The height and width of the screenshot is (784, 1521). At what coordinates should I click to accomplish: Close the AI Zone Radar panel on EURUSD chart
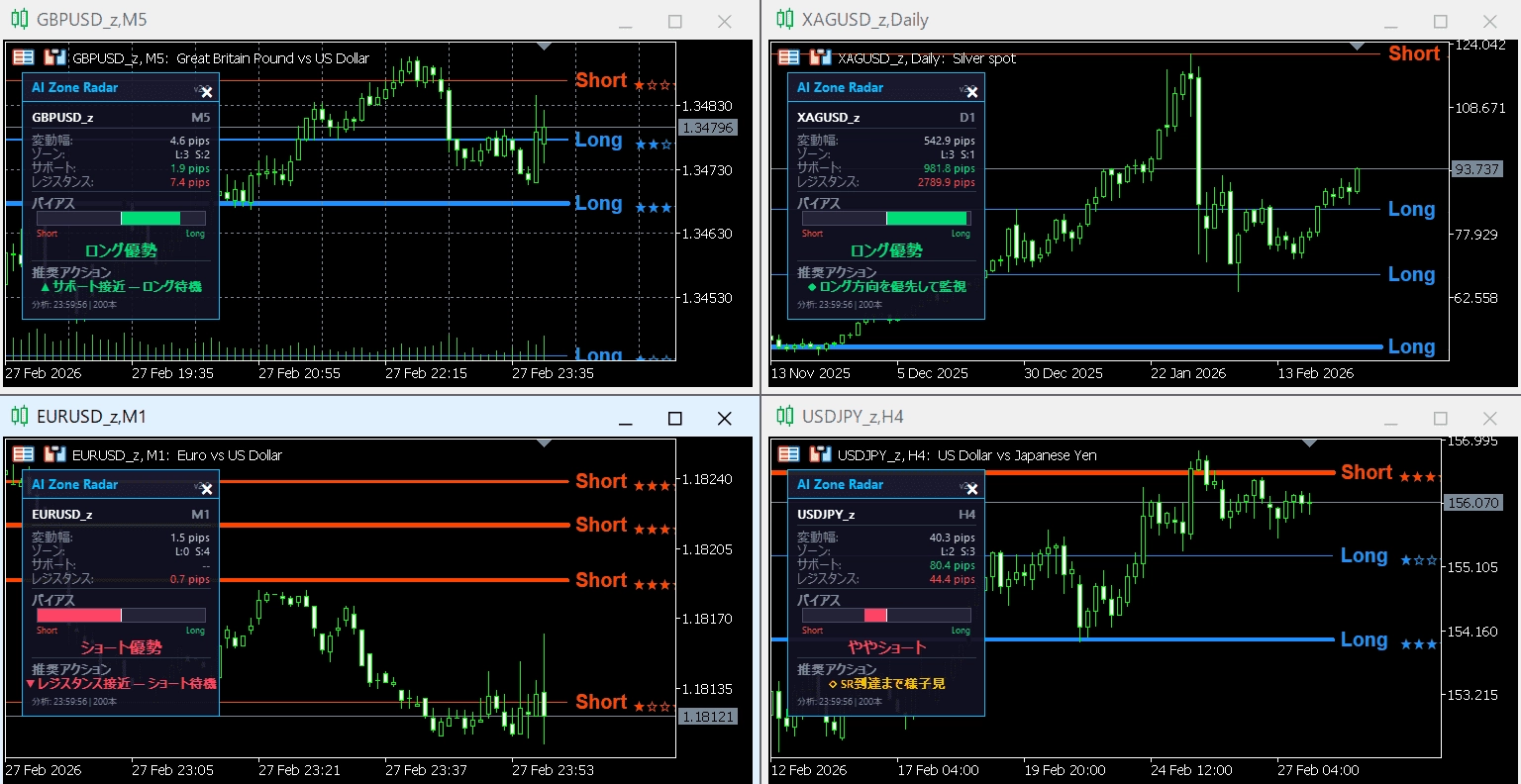[x=206, y=489]
